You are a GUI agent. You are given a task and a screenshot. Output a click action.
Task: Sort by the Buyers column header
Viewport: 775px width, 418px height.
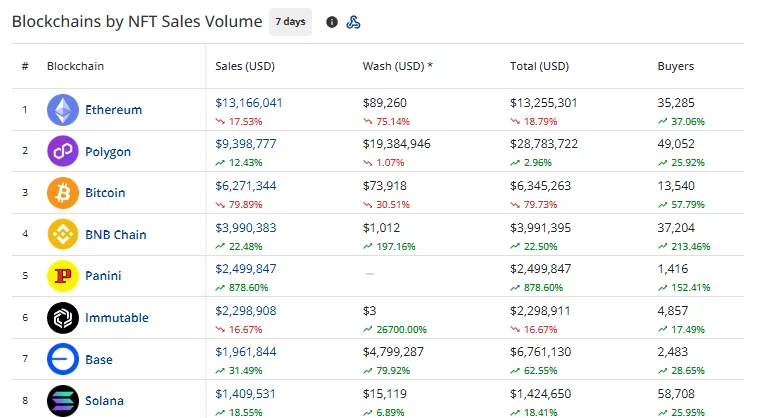675,66
